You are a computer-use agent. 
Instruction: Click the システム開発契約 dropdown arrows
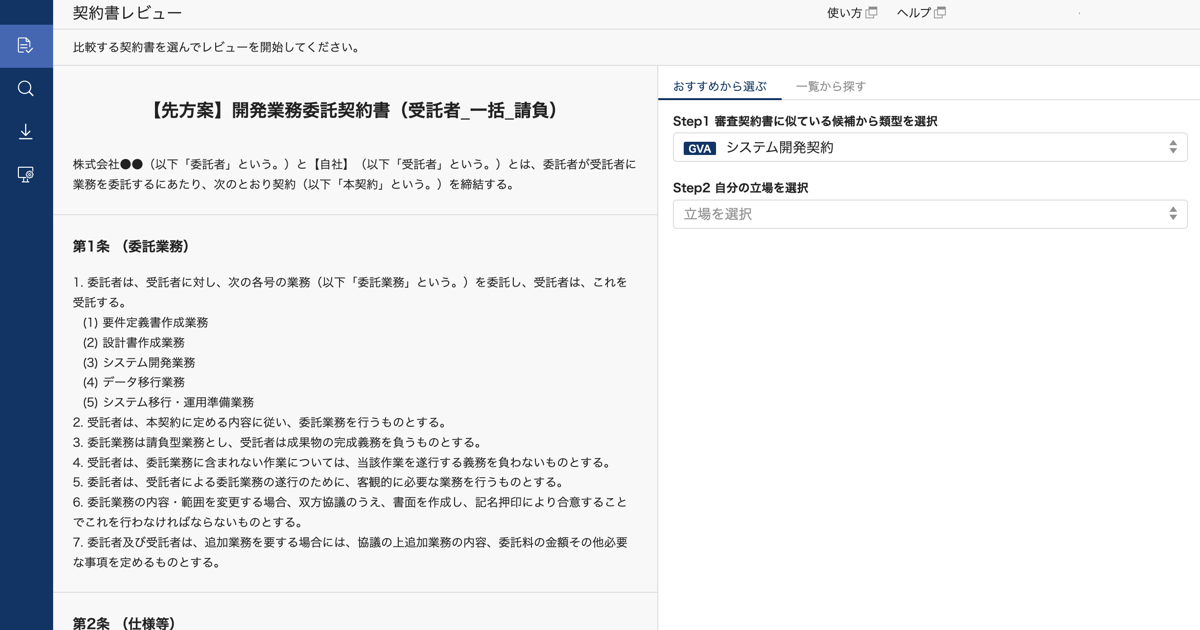[1173, 147]
